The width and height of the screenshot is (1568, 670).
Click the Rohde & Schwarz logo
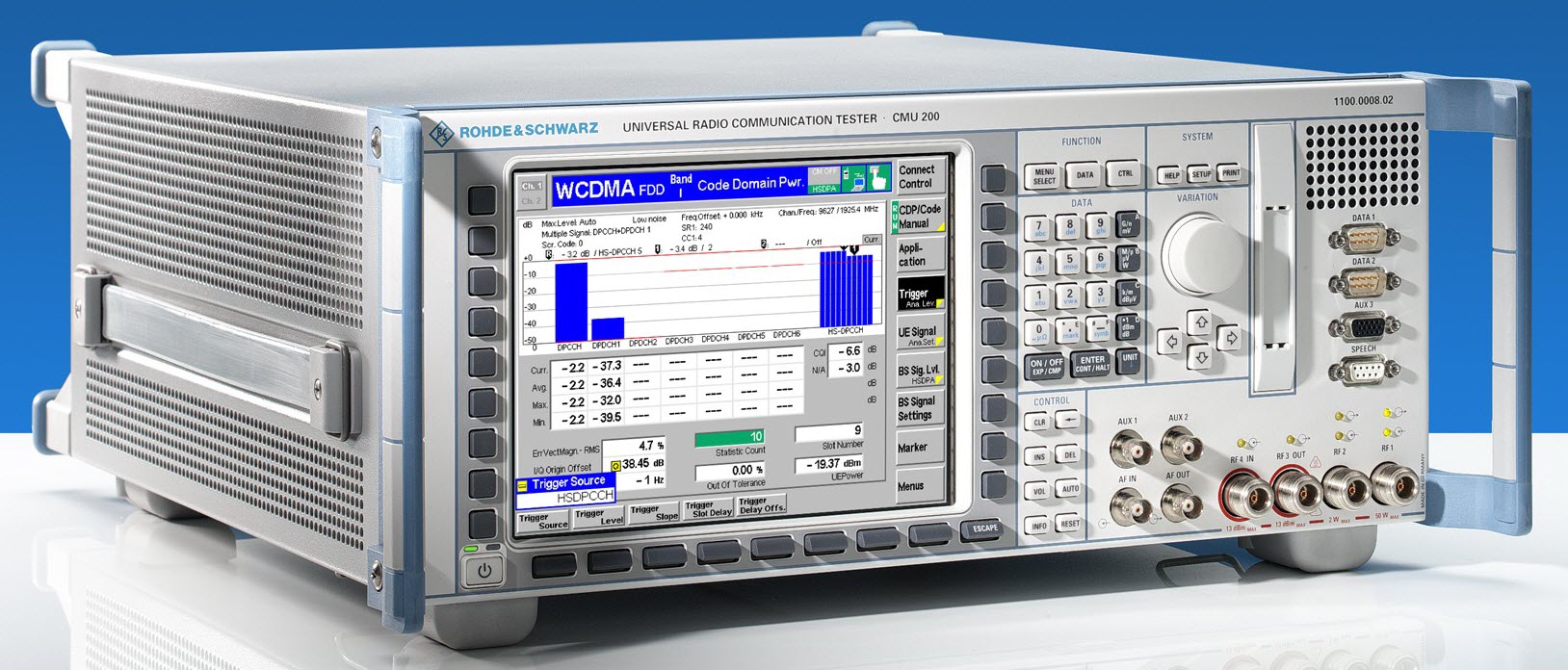coord(442,133)
